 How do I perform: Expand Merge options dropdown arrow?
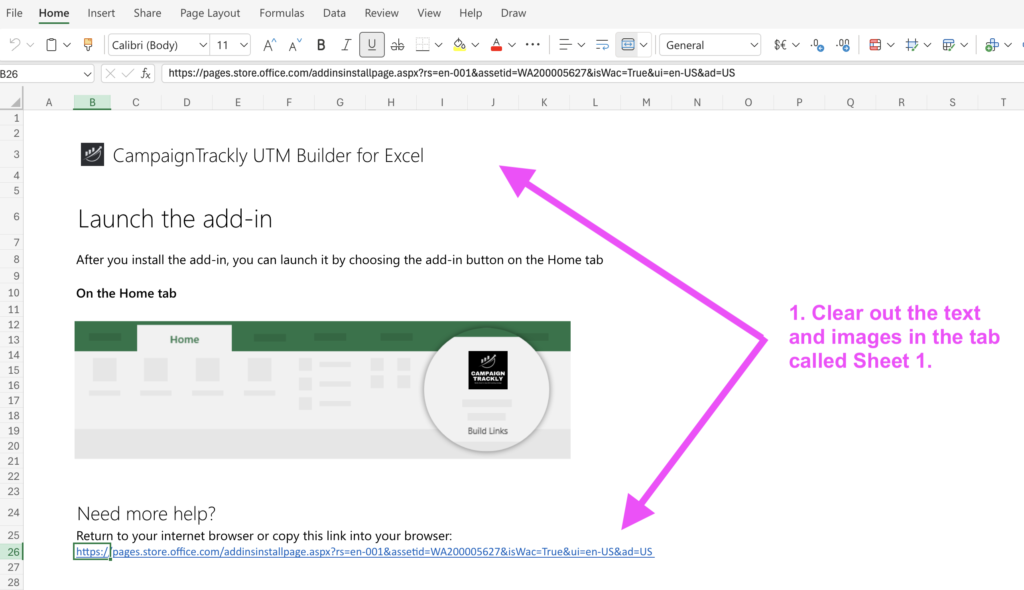point(644,45)
